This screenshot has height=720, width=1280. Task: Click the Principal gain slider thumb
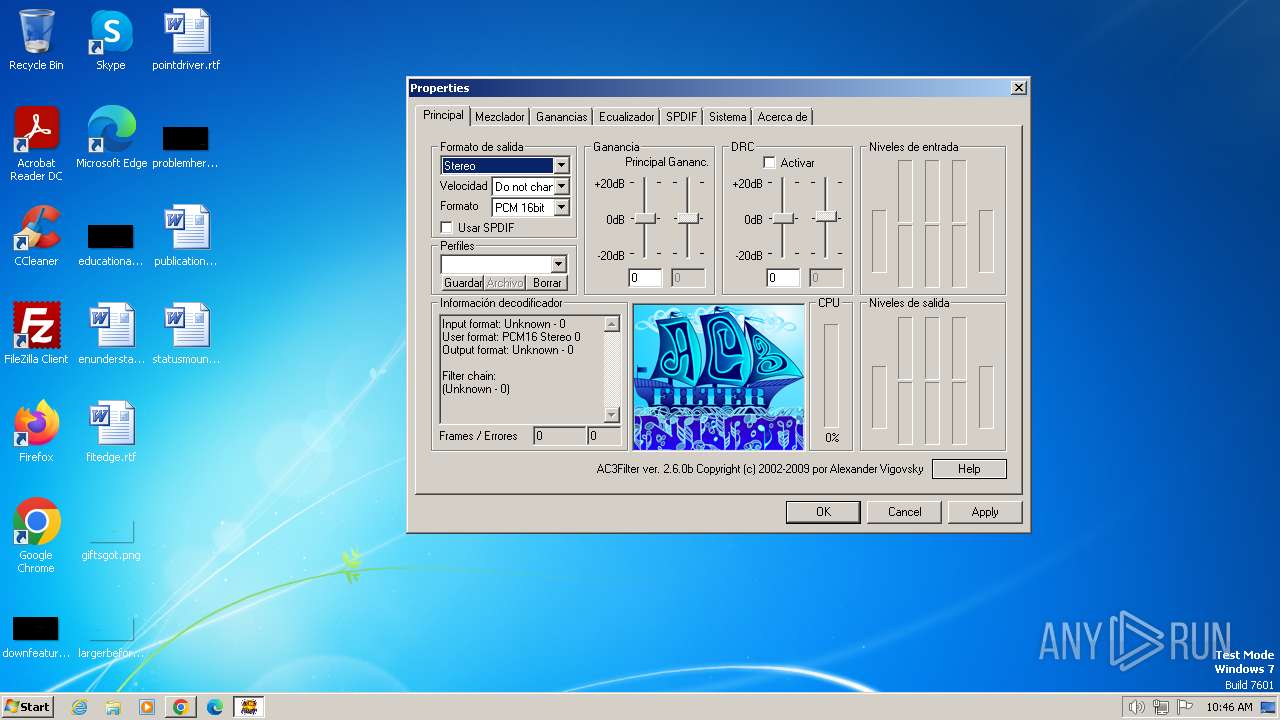646,218
